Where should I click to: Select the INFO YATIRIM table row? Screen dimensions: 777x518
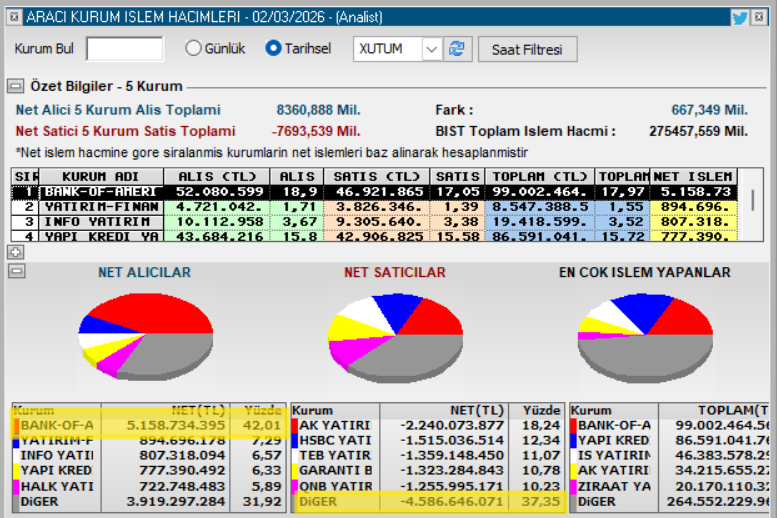tap(375, 222)
